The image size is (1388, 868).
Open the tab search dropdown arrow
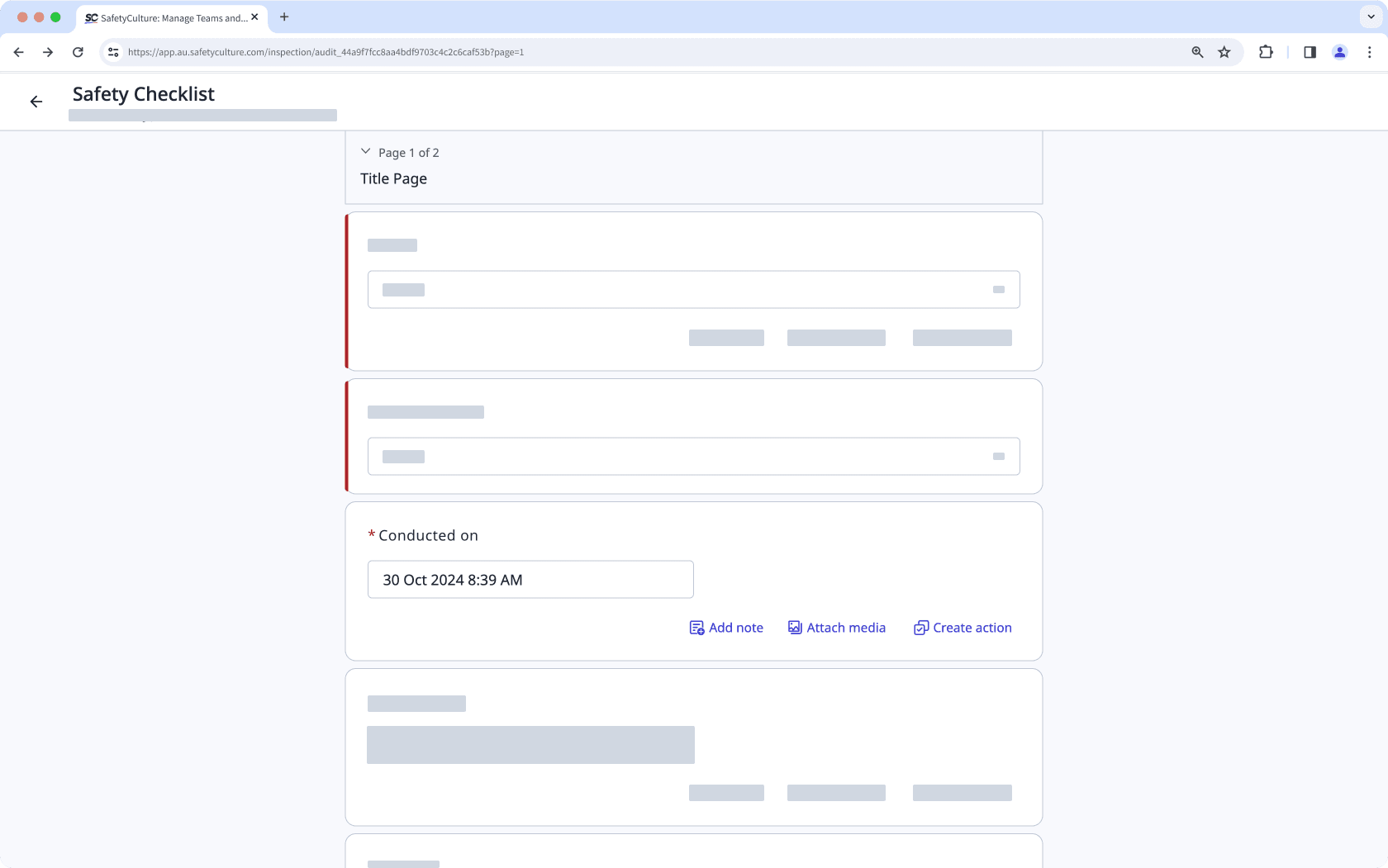[x=1371, y=17]
